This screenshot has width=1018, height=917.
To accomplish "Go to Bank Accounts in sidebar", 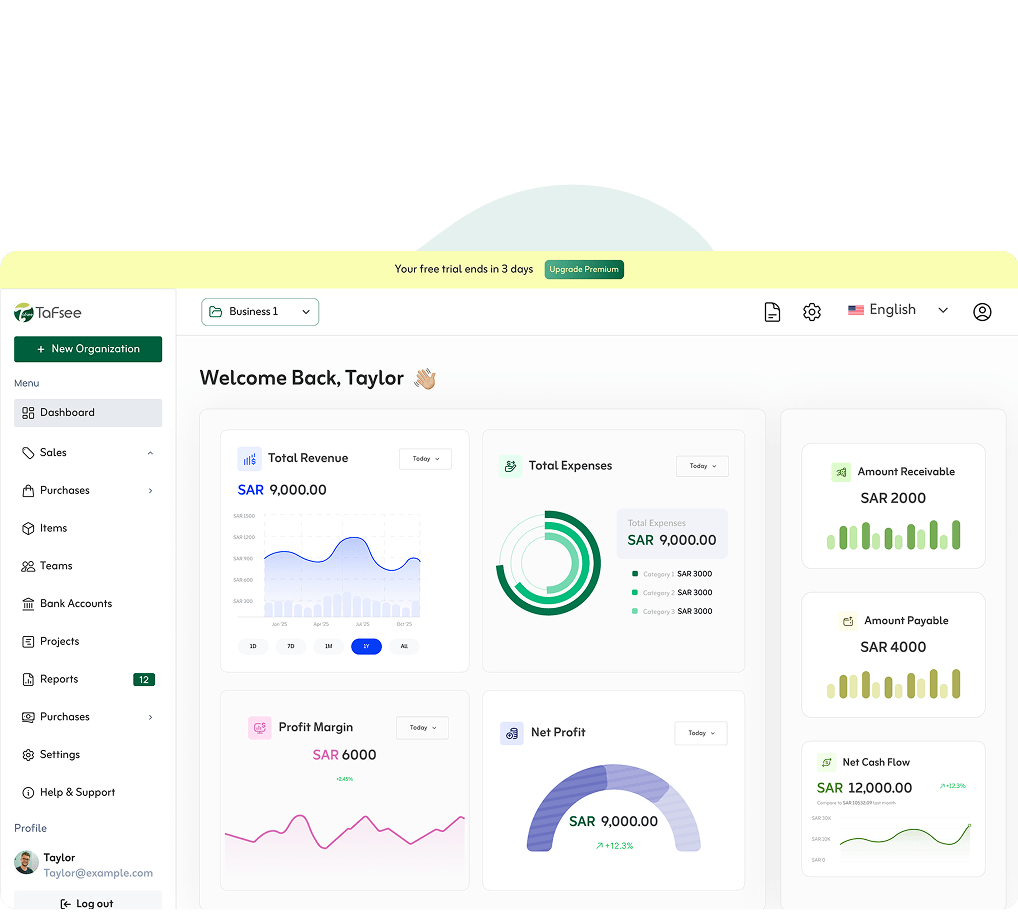I will [75, 604].
